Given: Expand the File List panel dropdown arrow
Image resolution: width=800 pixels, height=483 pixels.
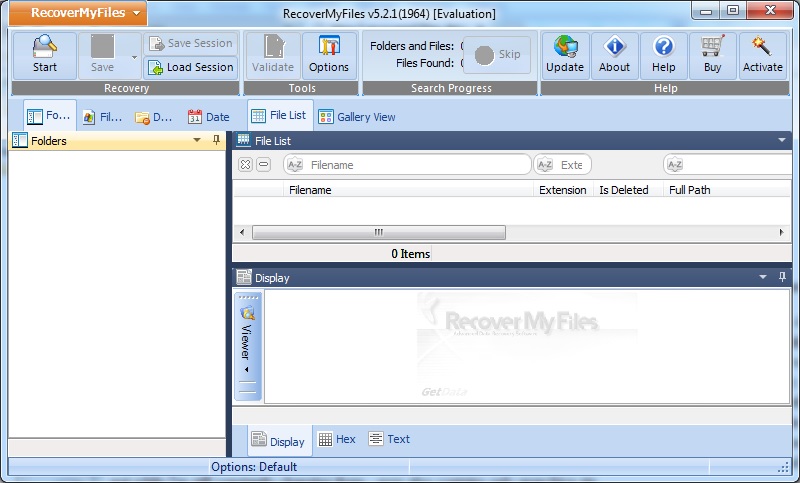Looking at the screenshot, I should (x=783, y=141).
